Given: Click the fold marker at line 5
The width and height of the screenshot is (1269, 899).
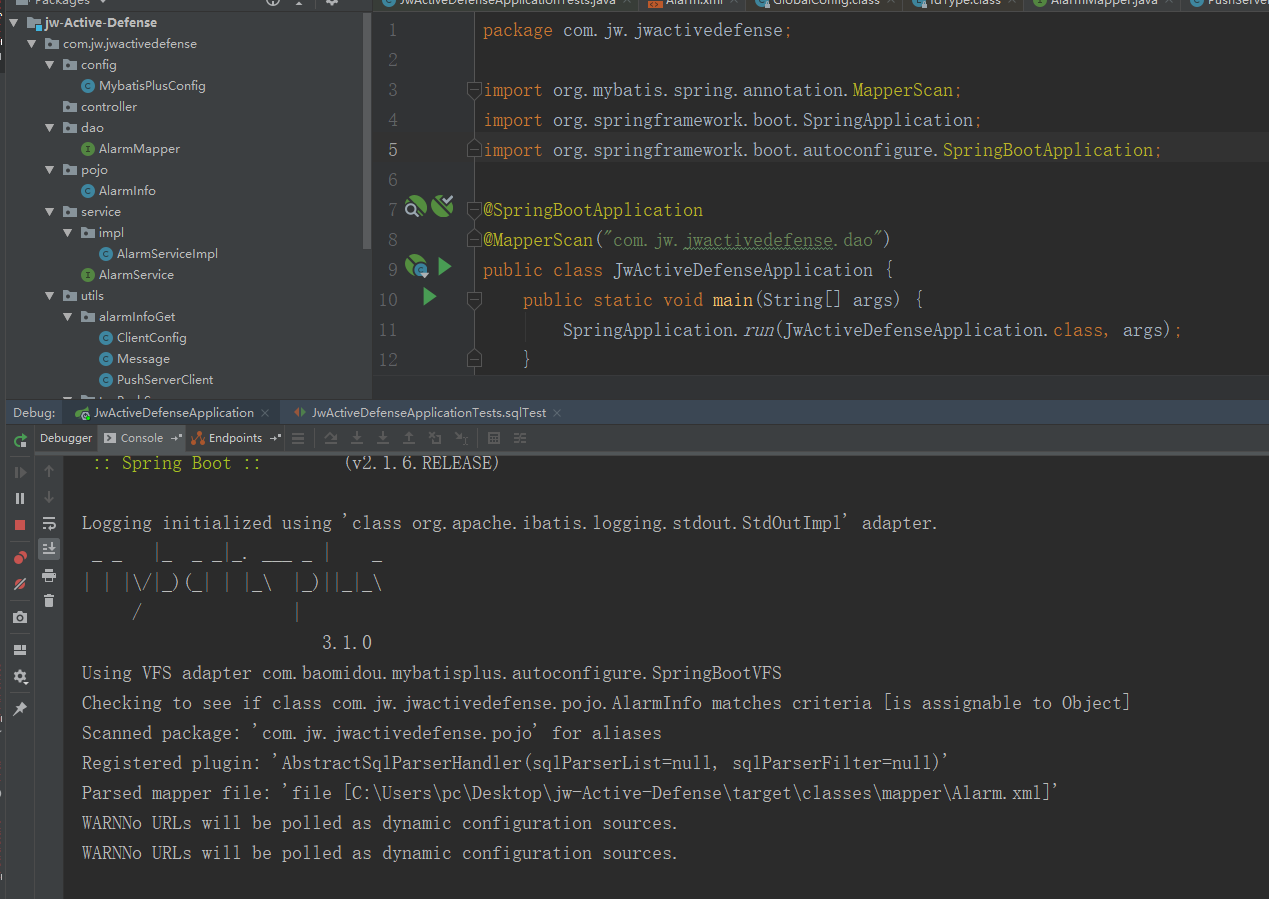Looking at the screenshot, I should point(474,150).
